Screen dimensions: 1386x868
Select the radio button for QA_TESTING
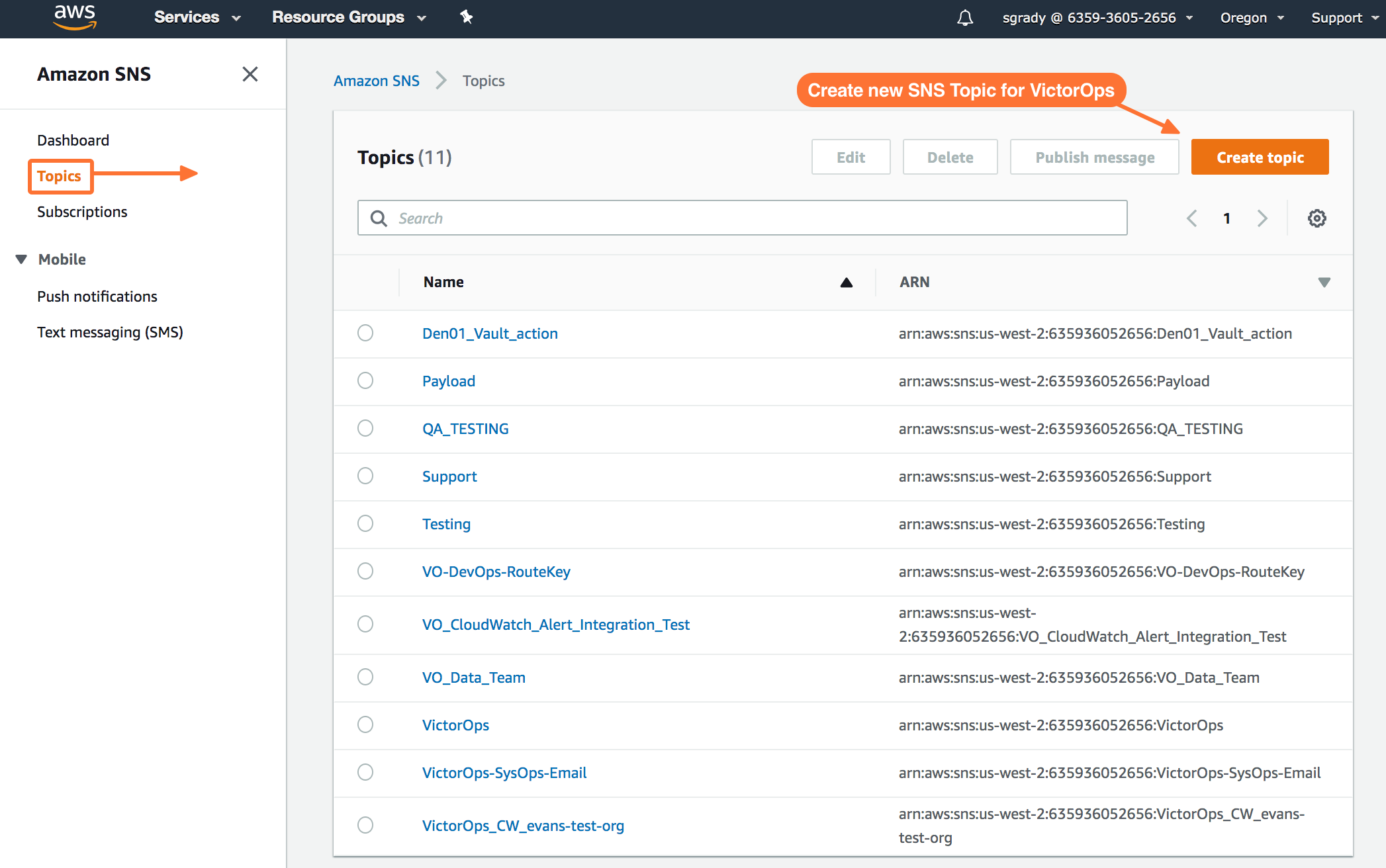click(x=365, y=428)
